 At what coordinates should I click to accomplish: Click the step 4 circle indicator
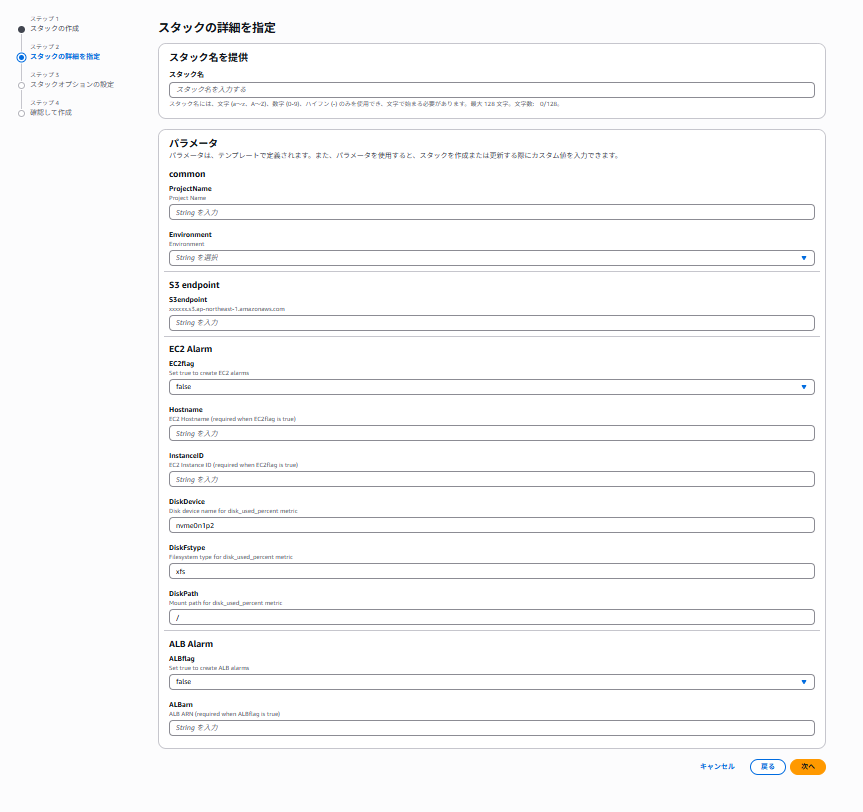click(x=21, y=113)
